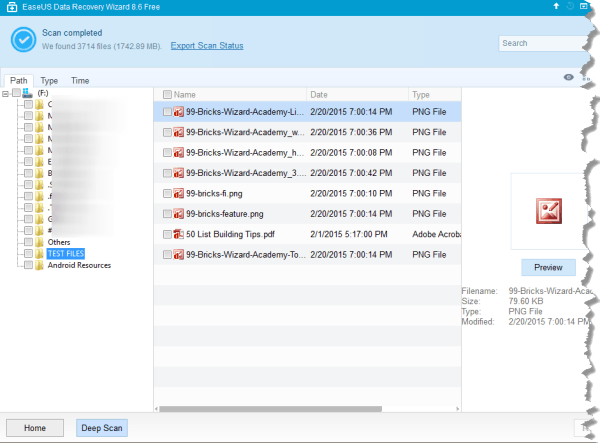Click the file list scroll right arrow

pos(458,409)
